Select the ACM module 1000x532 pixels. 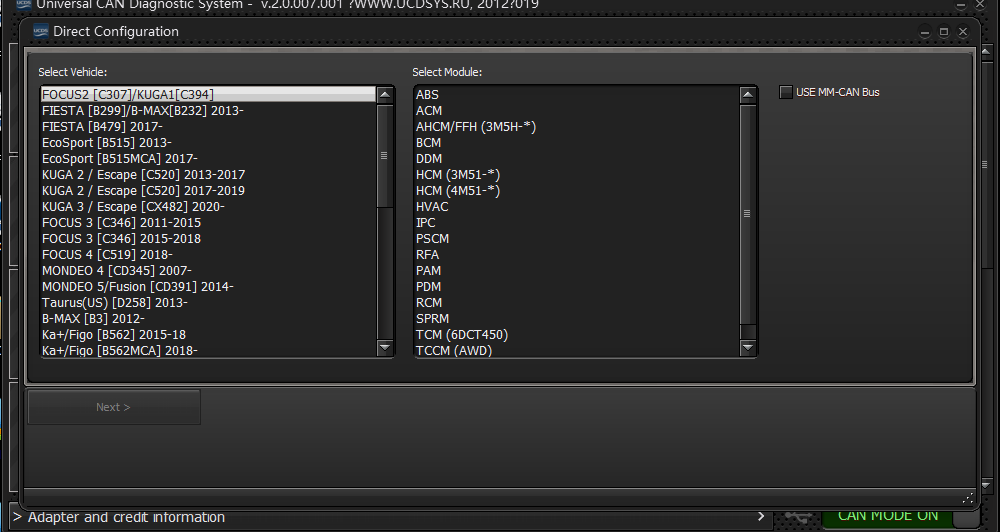tap(577, 110)
